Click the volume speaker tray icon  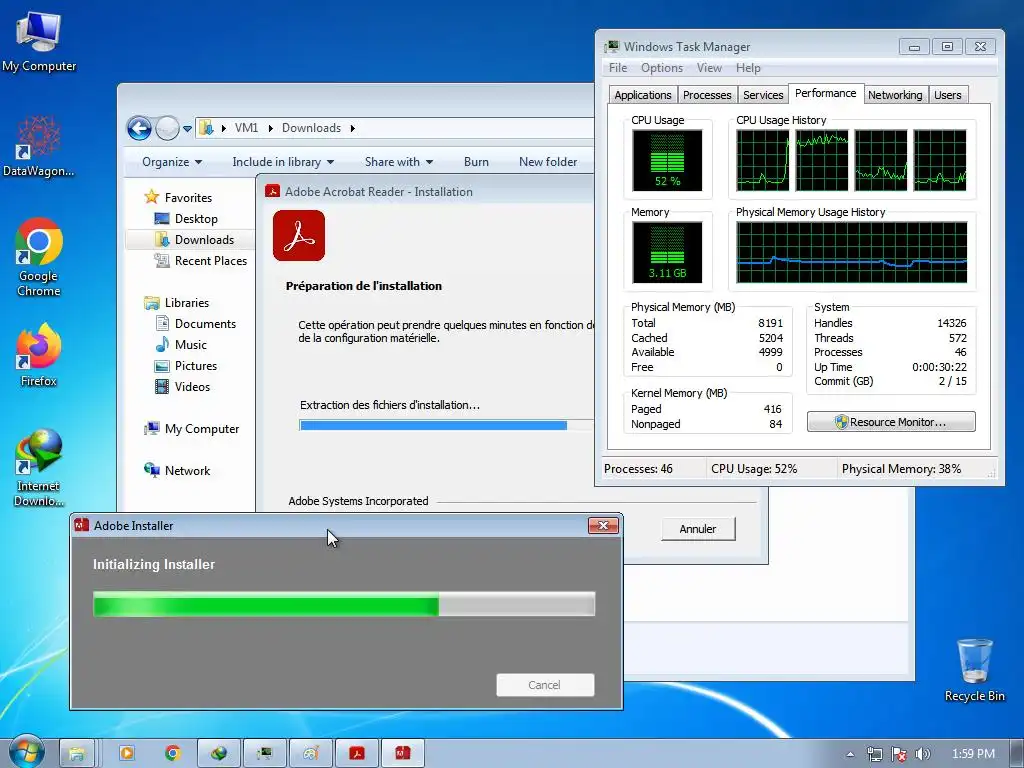922,754
